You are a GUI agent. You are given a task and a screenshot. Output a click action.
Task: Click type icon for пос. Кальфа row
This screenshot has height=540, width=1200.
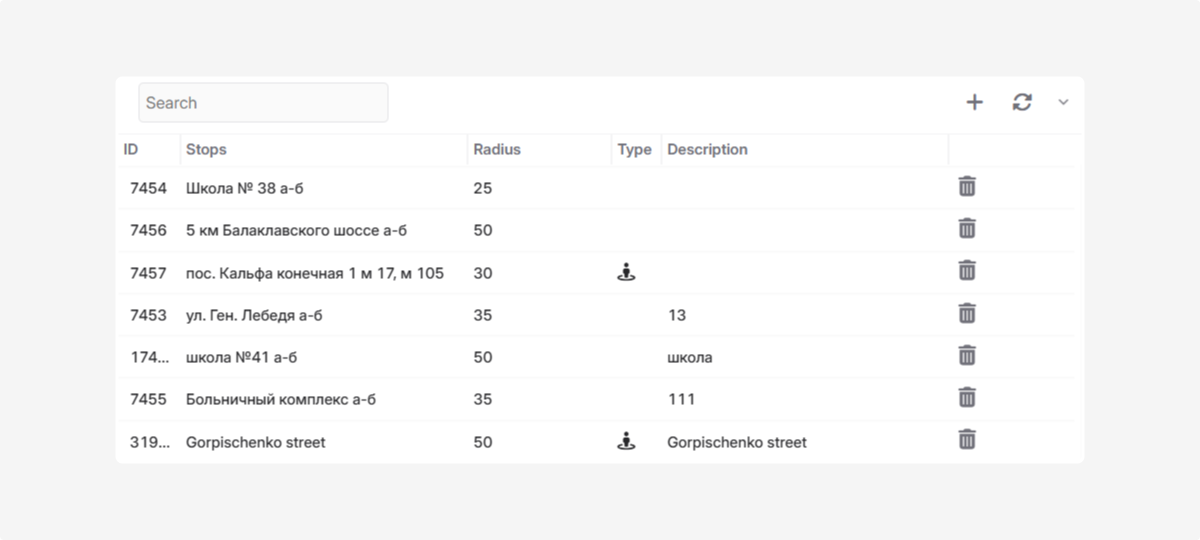coord(626,272)
